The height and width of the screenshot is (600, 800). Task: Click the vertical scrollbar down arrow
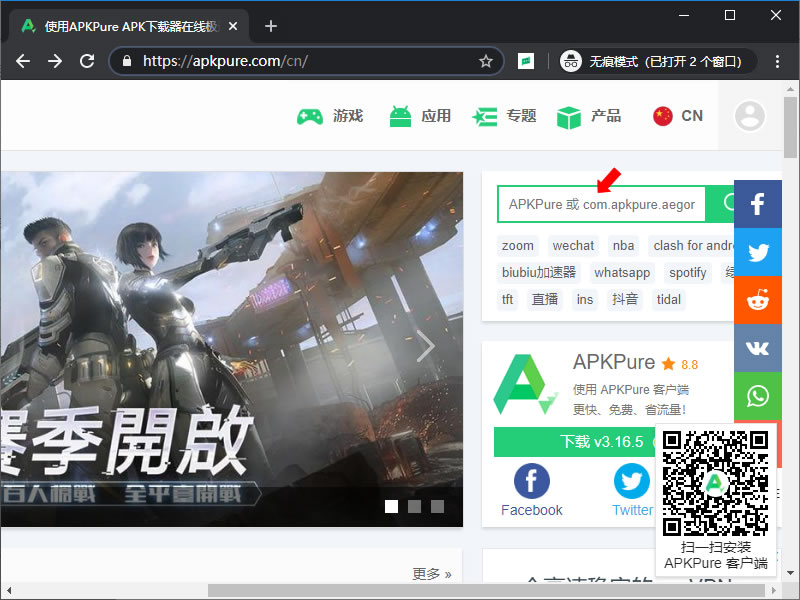coord(790,573)
